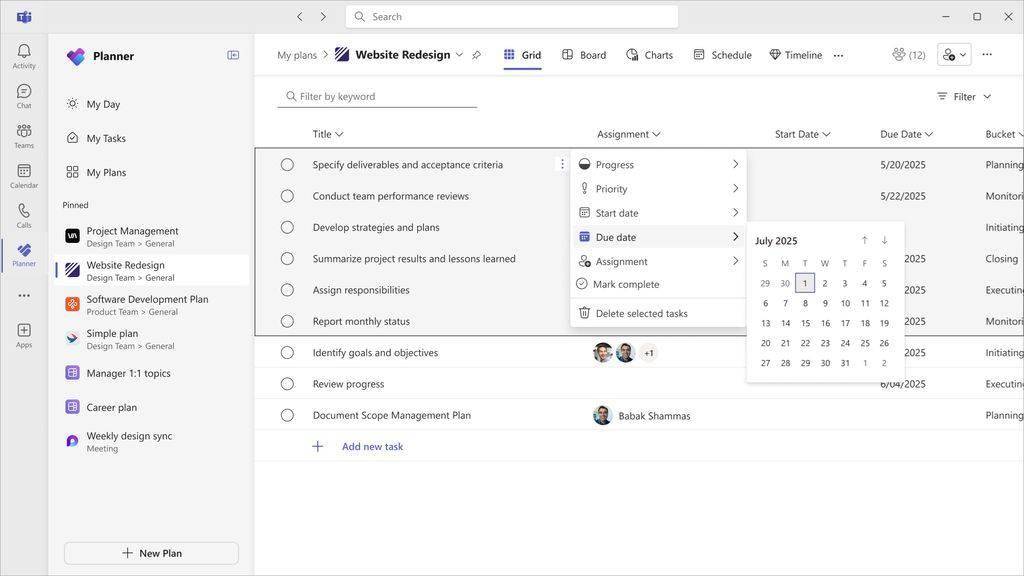Viewport: 1024px width, 576px height.
Task: Go to next month in calendar
Action: click(x=884, y=240)
